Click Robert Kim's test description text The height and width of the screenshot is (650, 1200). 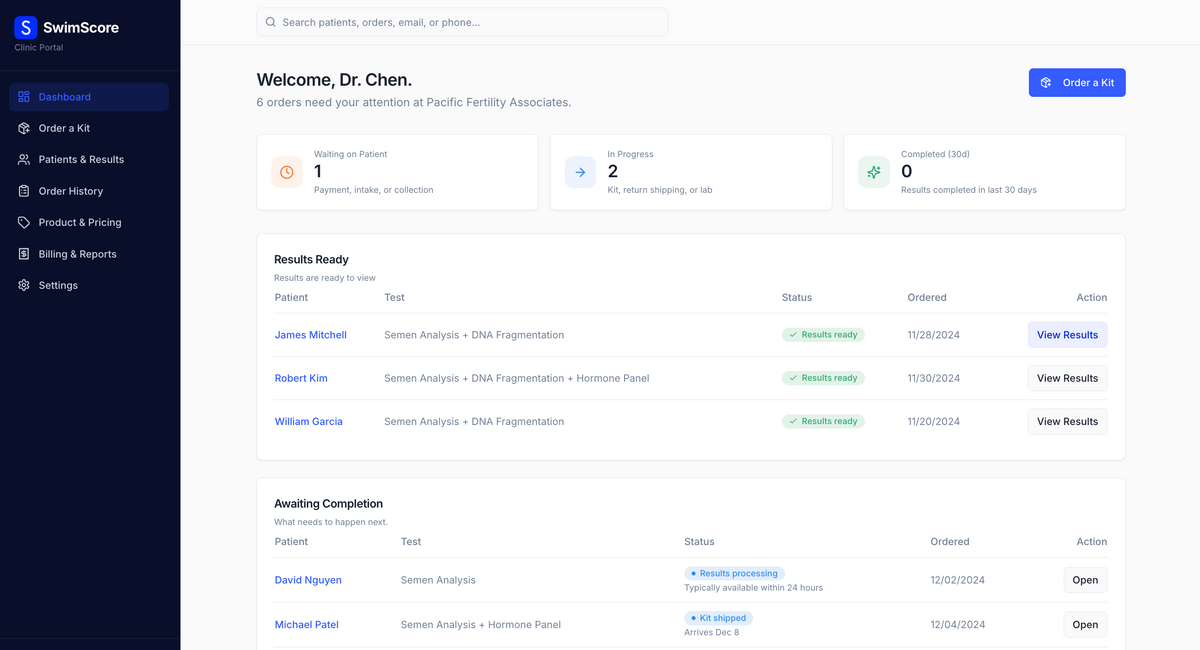(x=517, y=378)
